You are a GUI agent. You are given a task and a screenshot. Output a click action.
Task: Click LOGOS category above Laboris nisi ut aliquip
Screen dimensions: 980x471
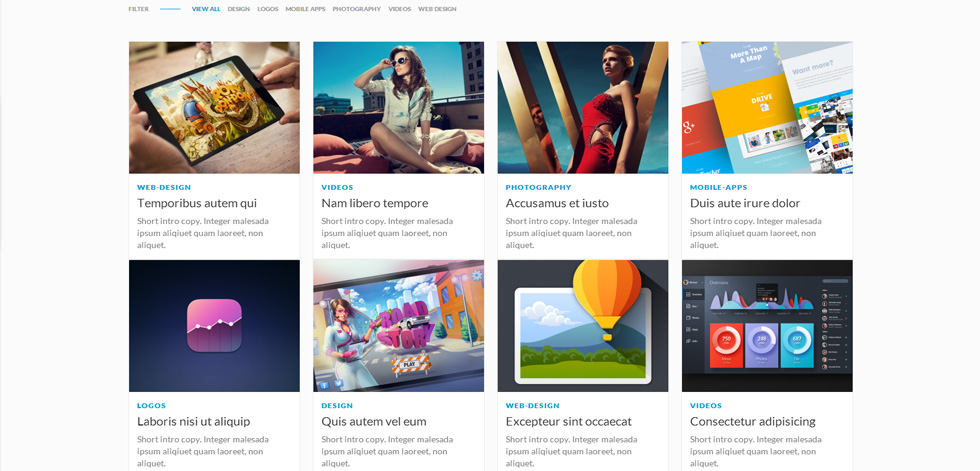click(x=151, y=406)
